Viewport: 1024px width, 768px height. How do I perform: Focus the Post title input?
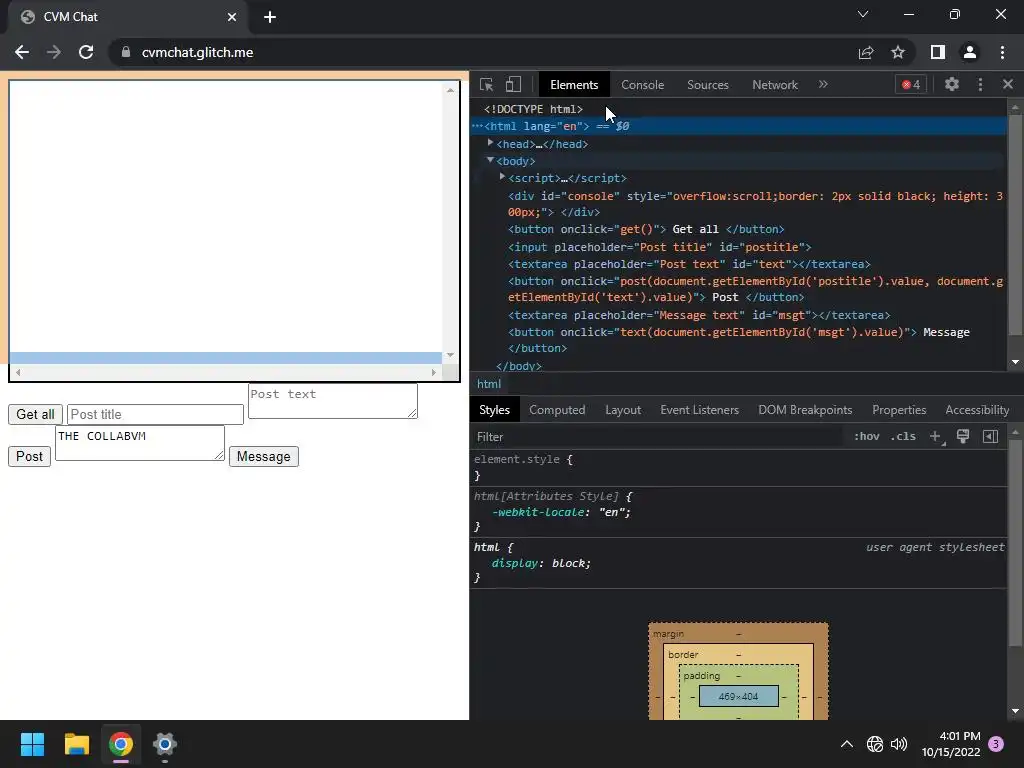click(x=155, y=414)
